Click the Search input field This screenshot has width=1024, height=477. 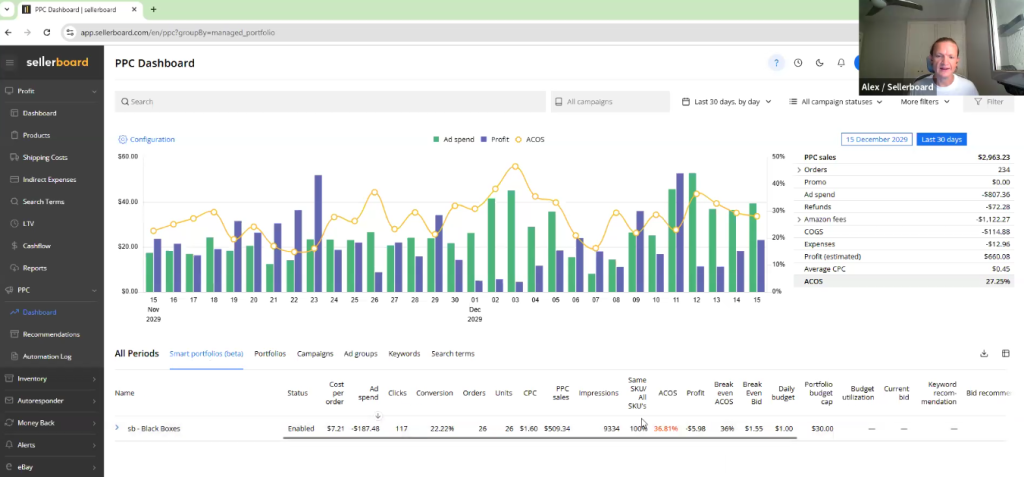(330, 102)
